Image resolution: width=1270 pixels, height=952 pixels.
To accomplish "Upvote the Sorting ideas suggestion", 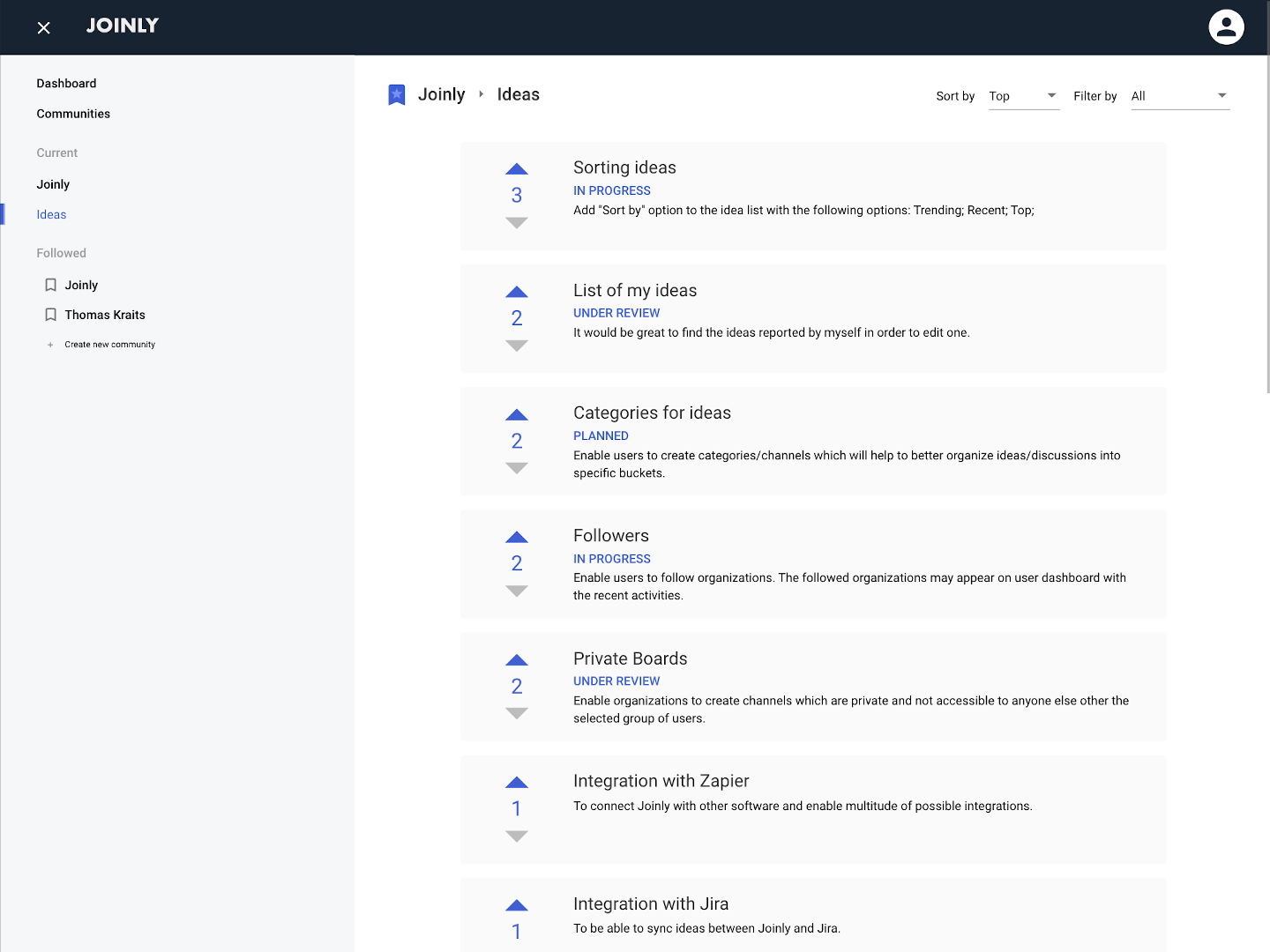I will point(516,168).
